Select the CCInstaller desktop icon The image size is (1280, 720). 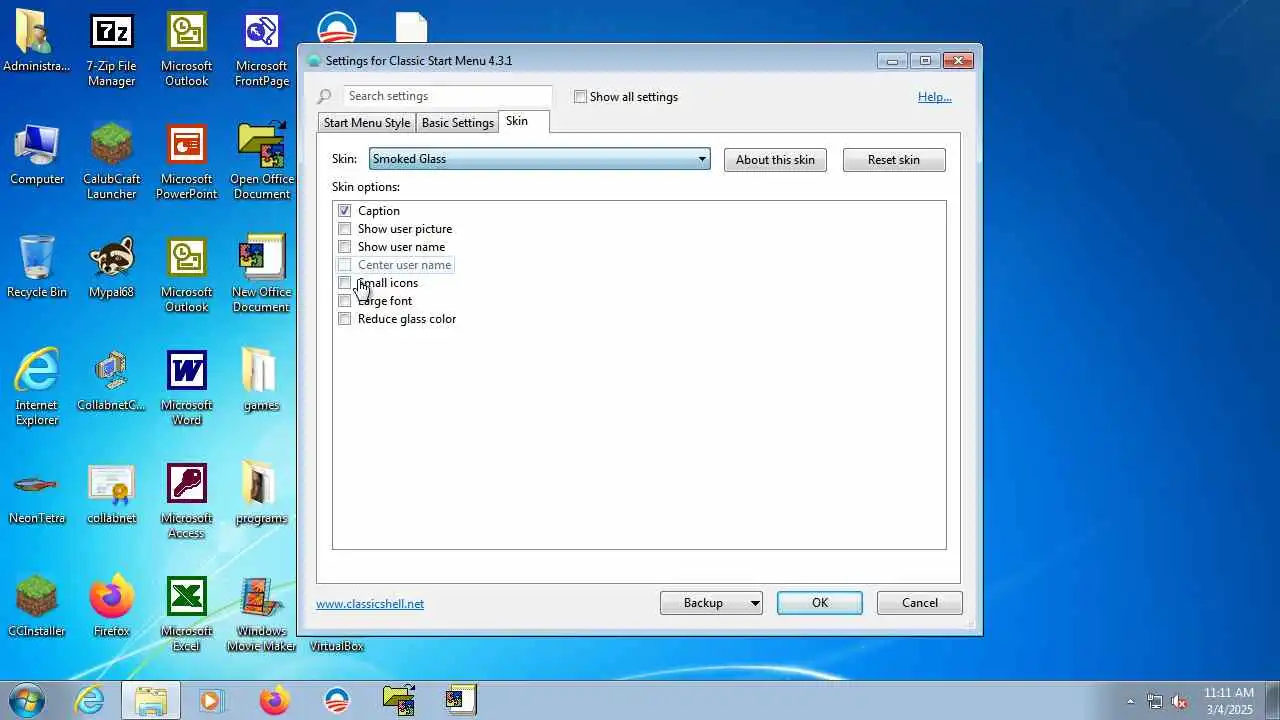(37, 607)
